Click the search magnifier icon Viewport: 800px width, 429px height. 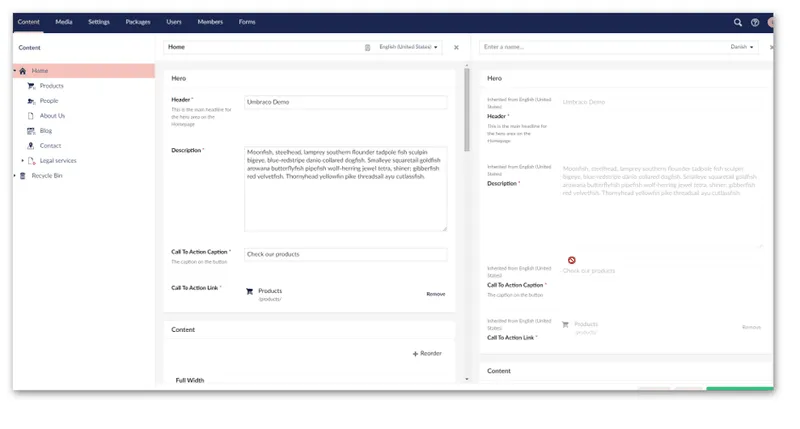click(738, 22)
